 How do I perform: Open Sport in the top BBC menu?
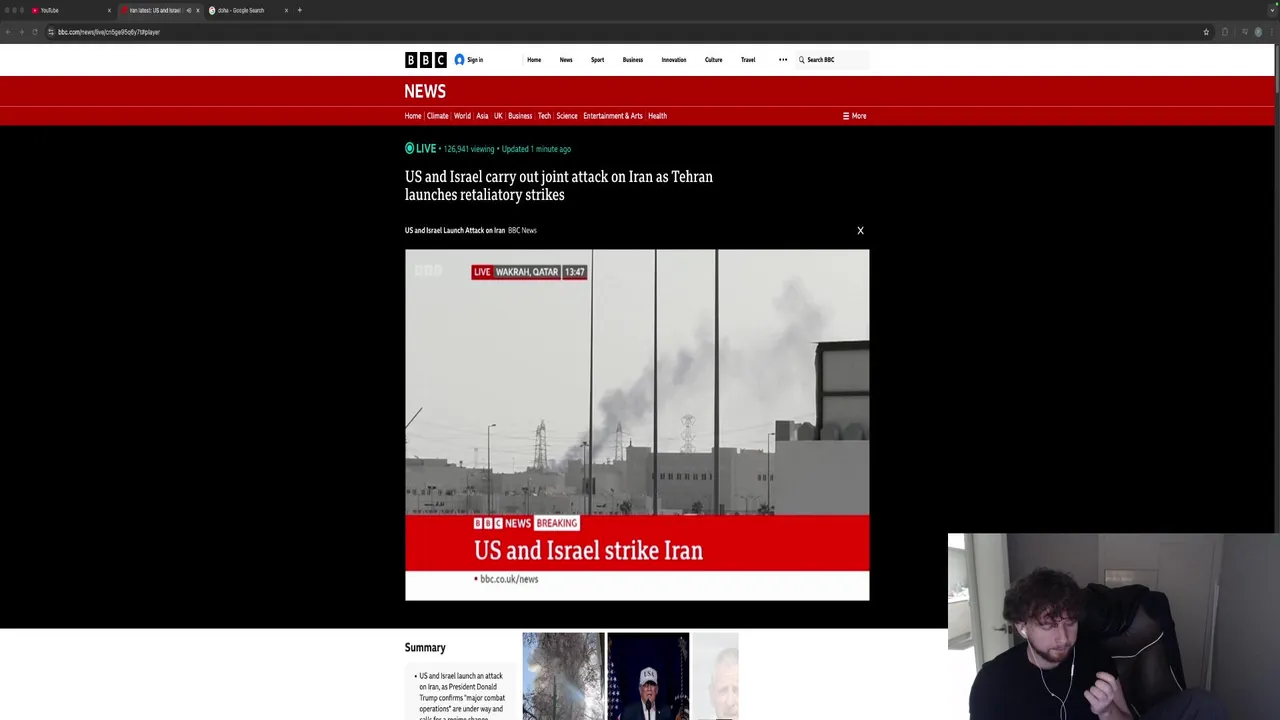pyautogui.click(x=597, y=60)
